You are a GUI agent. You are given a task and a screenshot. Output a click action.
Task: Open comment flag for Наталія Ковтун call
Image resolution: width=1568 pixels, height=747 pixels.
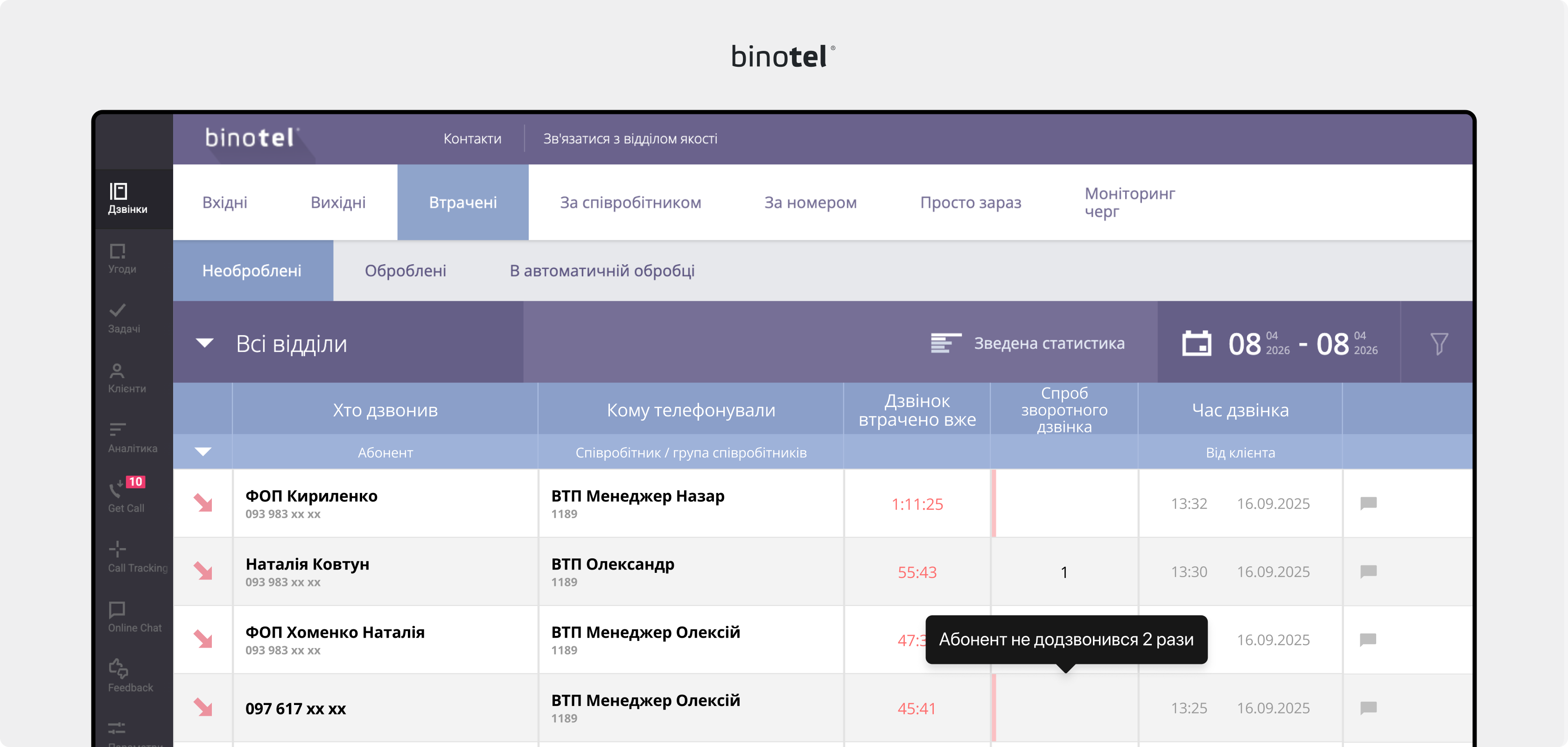[x=1368, y=571]
